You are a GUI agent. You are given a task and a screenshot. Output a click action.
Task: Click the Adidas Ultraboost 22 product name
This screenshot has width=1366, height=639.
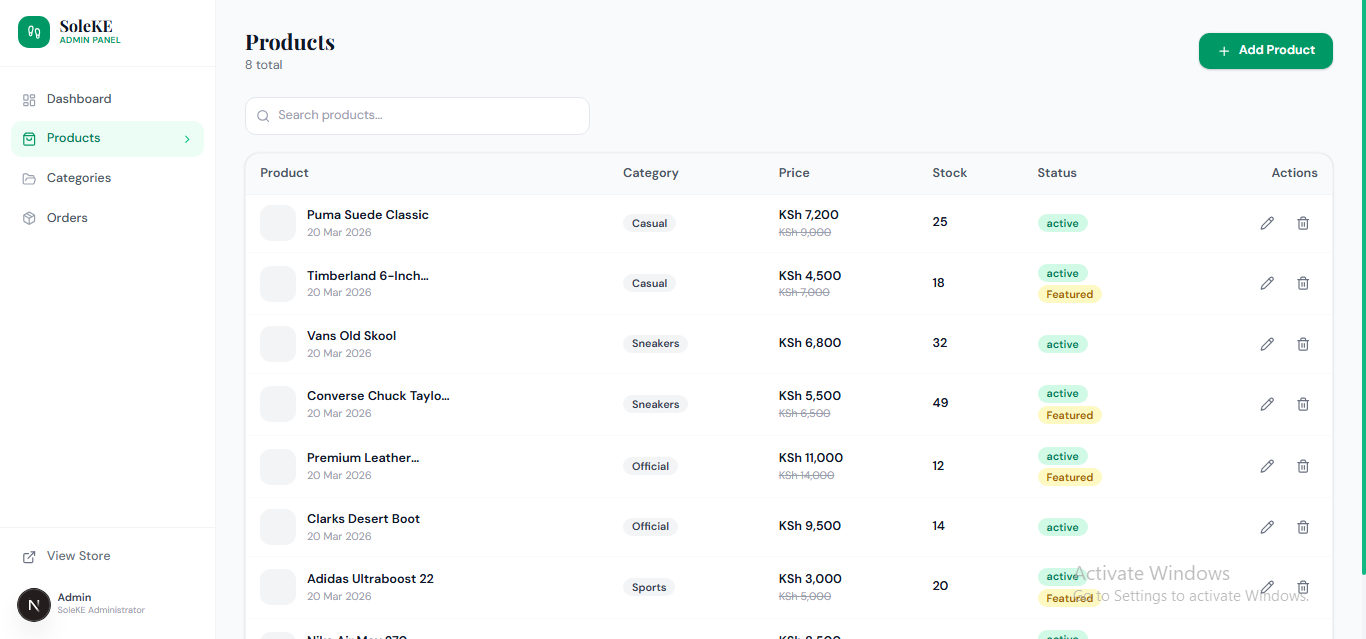pyautogui.click(x=370, y=579)
